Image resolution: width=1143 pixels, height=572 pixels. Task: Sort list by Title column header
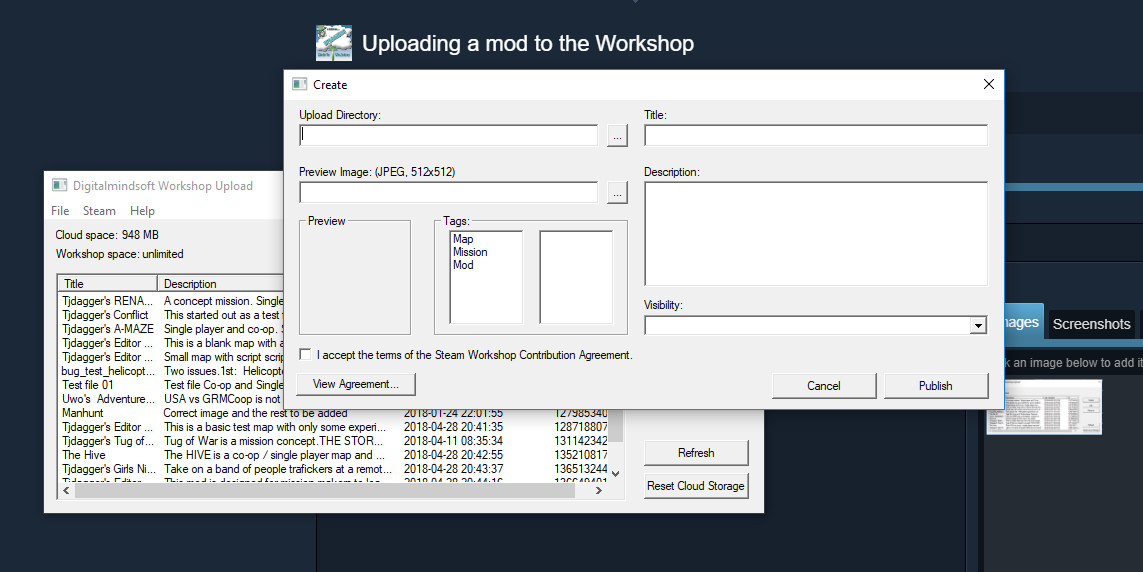click(108, 283)
